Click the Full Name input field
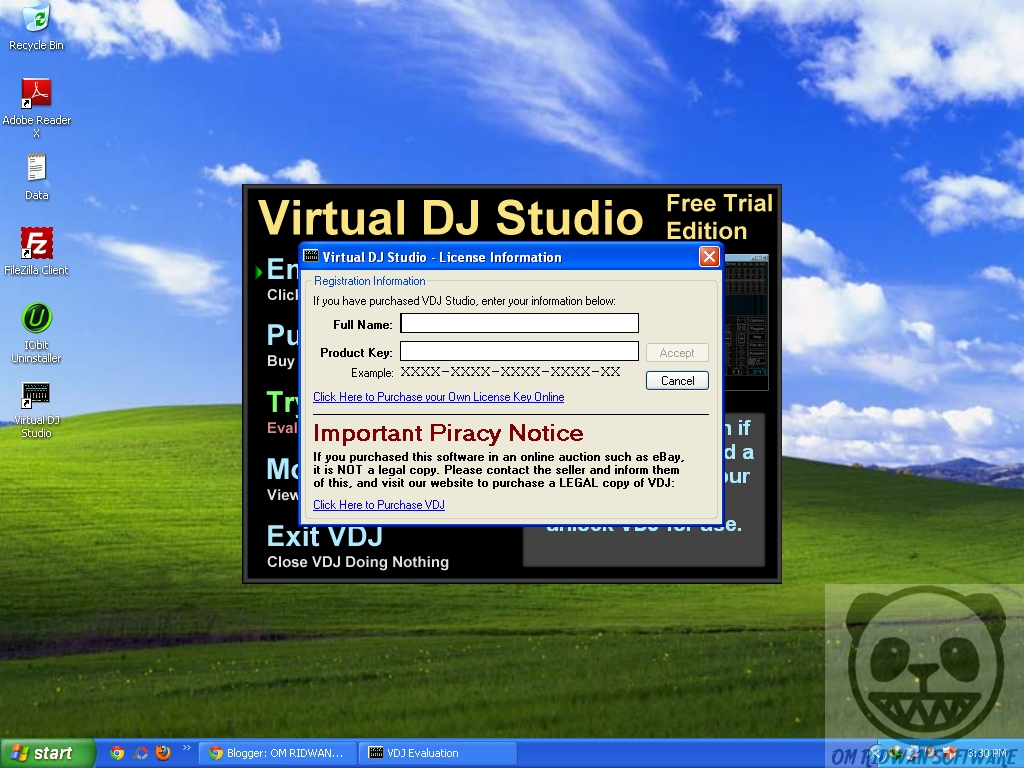Image resolution: width=1024 pixels, height=768 pixels. tap(519, 323)
